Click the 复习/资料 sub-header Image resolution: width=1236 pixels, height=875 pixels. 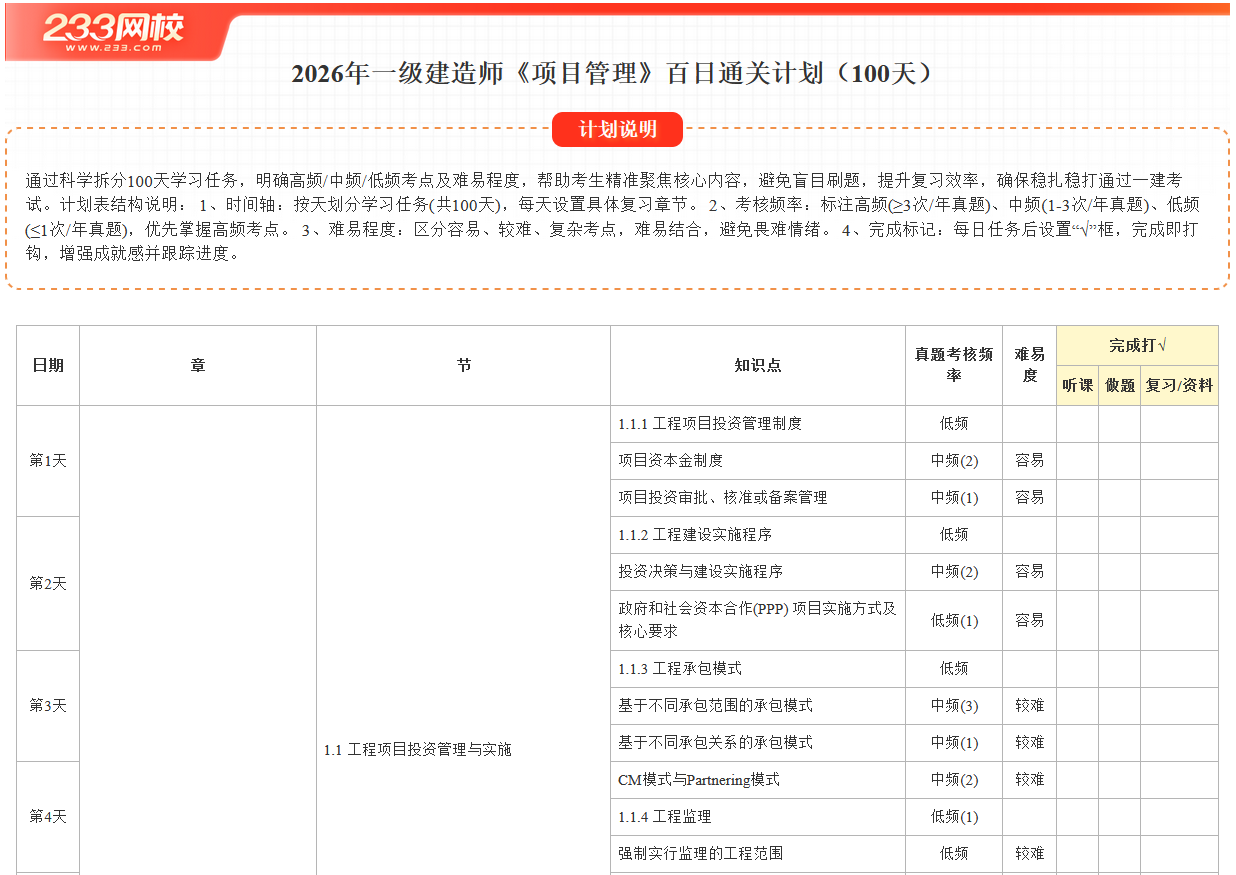point(1179,385)
